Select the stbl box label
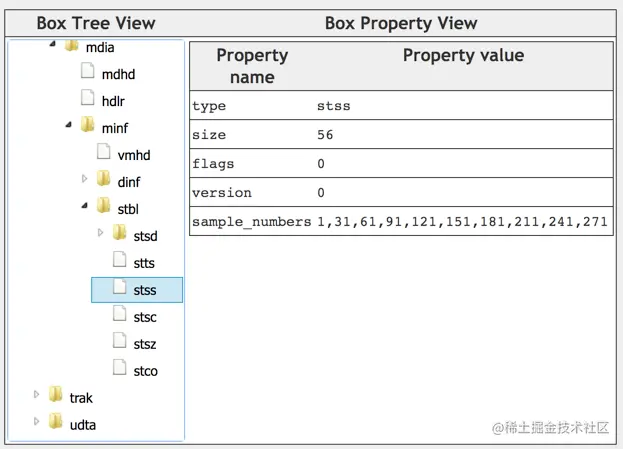Screen dimensions: 623x449 point(128,209)
